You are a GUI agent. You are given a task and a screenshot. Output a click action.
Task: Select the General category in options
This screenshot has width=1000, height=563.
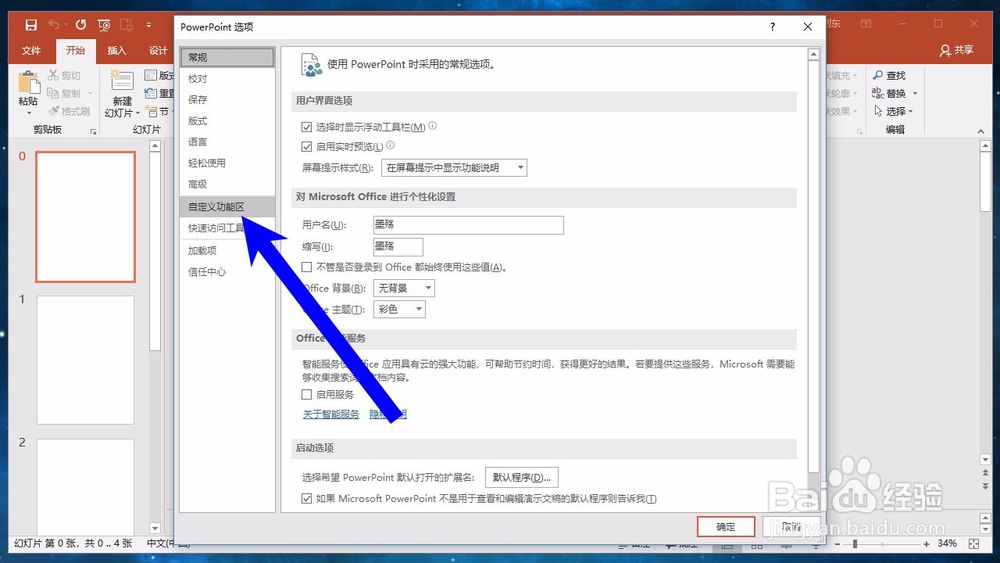pyautogui.click(x=227, y=57)
